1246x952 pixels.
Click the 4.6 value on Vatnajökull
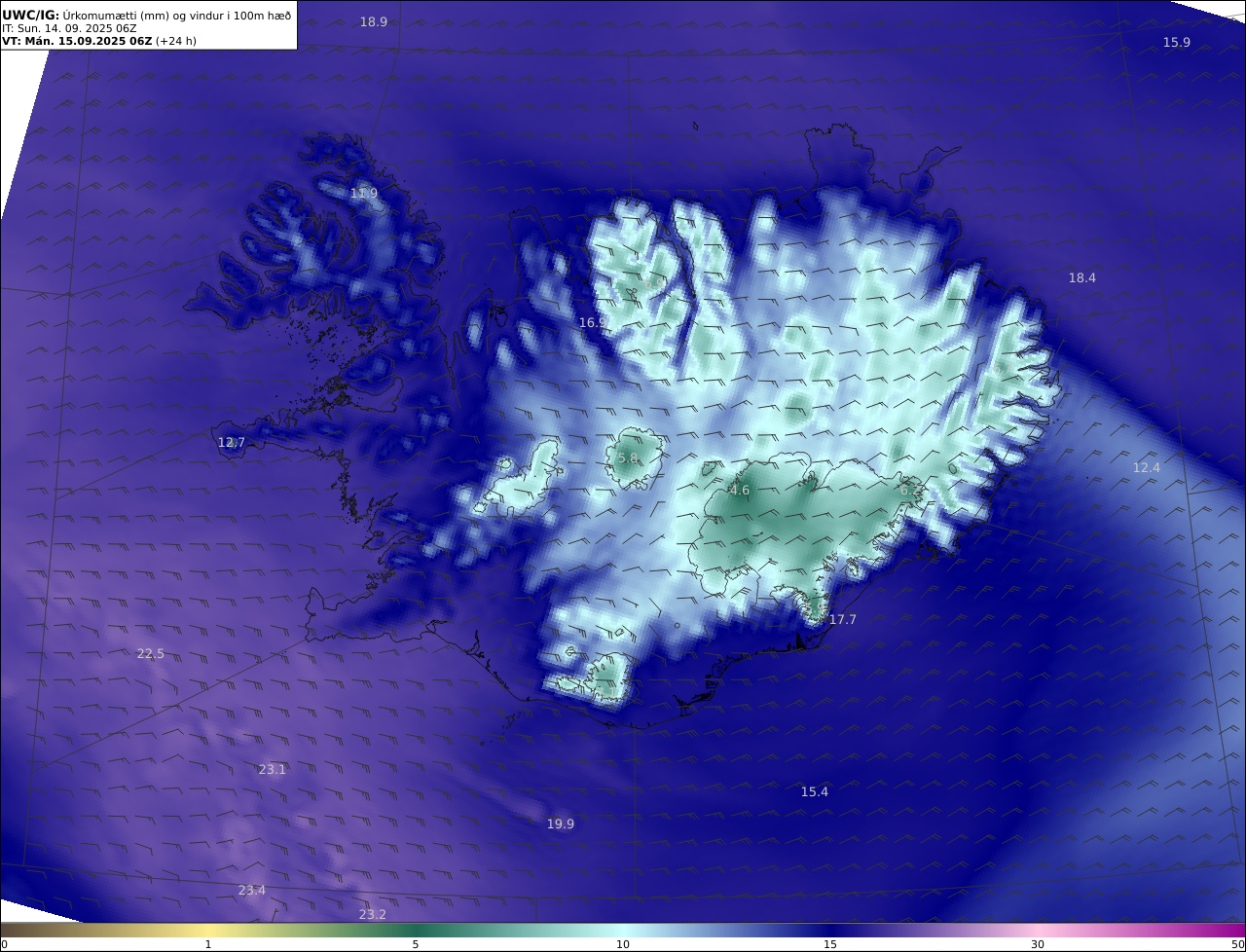740,491
